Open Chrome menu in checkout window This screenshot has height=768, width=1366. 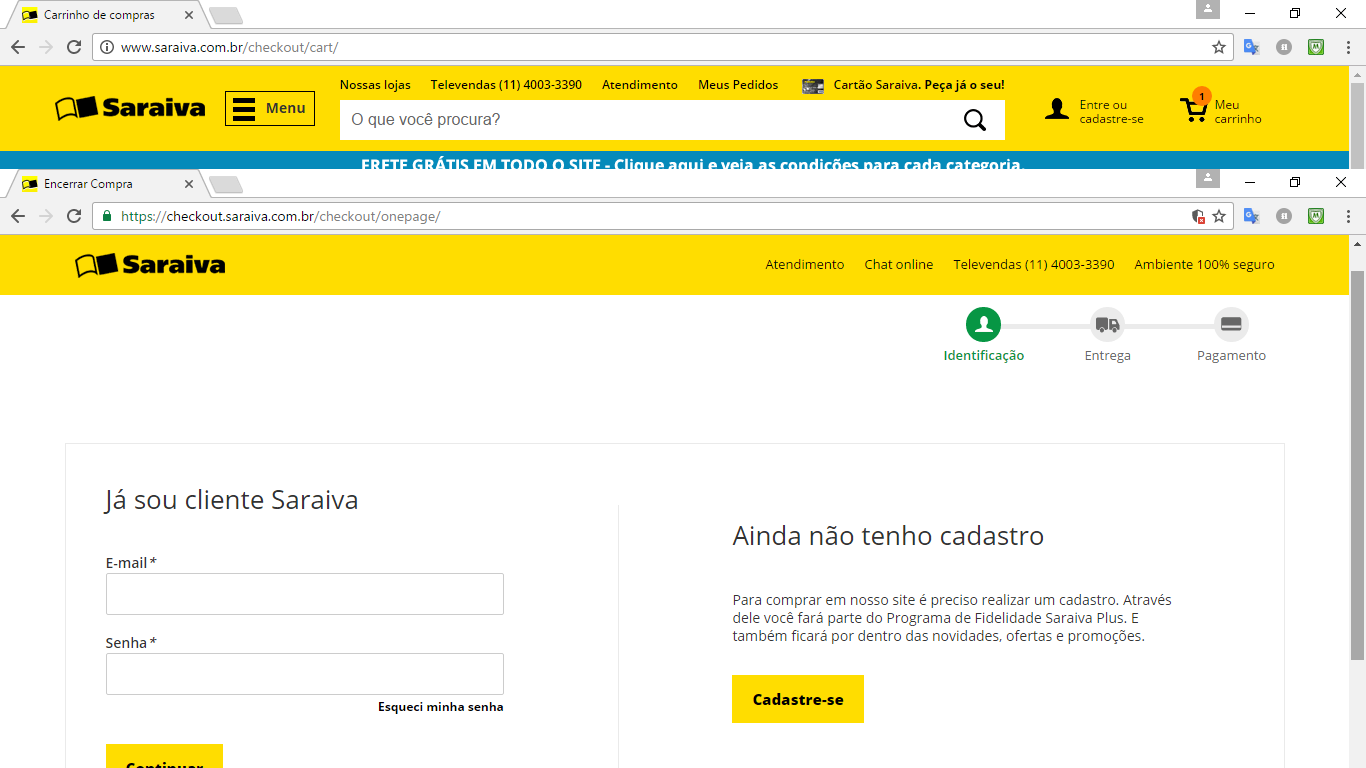[1349, 216]
